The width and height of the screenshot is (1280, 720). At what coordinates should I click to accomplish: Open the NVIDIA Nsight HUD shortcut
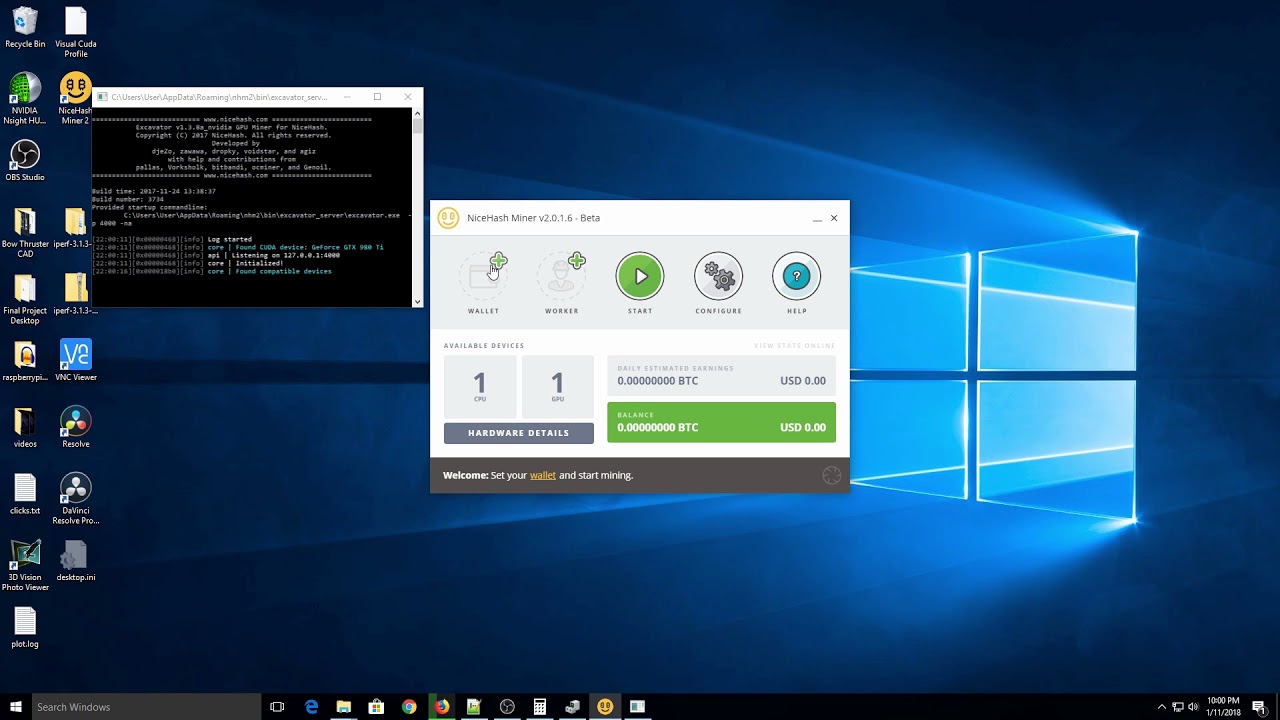tap(25, 99)
